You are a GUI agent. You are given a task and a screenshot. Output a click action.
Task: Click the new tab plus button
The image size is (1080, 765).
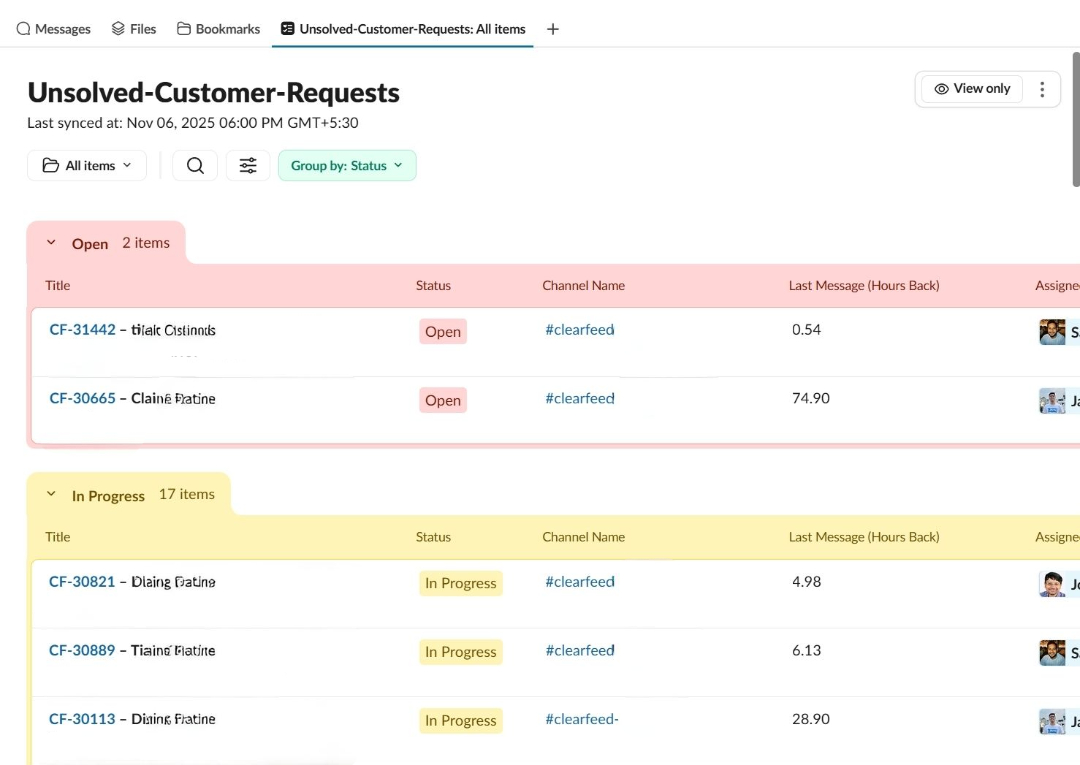tap(553, 29)
